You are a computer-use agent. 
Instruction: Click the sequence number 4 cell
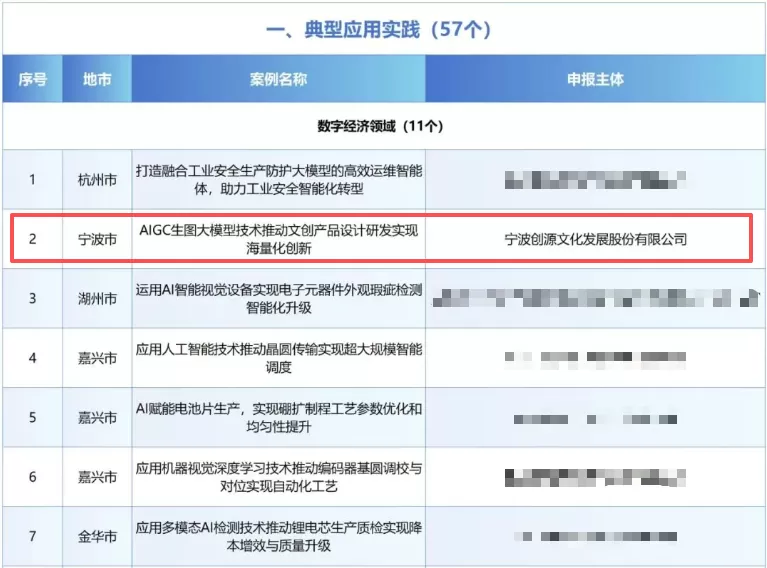32,358
